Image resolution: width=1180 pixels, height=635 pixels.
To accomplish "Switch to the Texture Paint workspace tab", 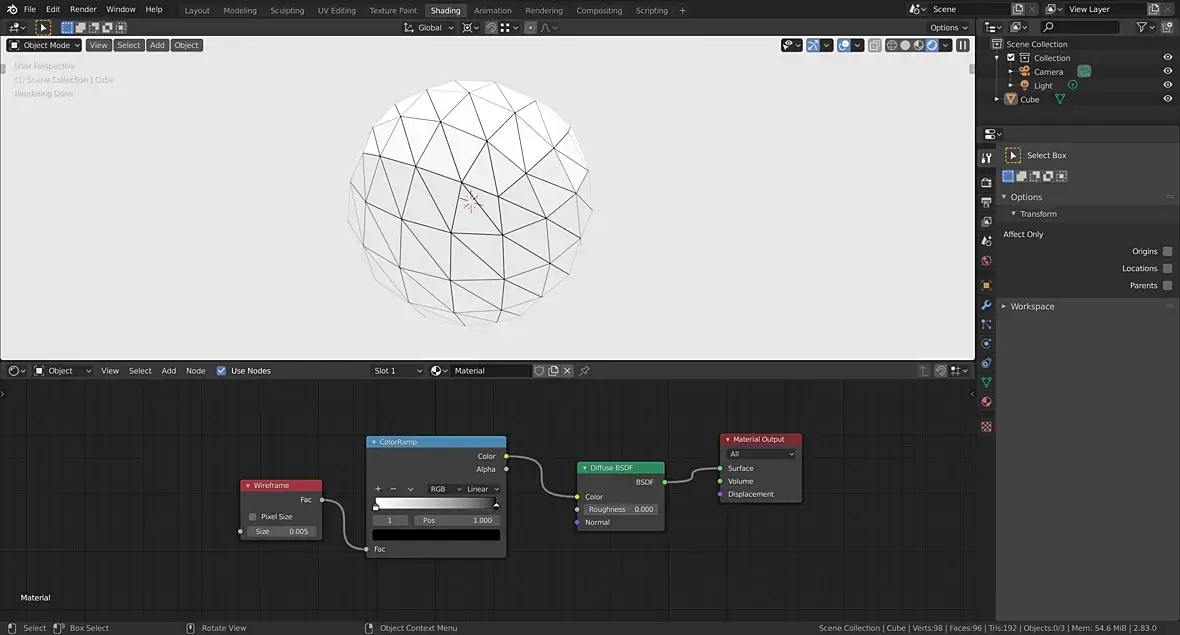I will tap(393, 11).
